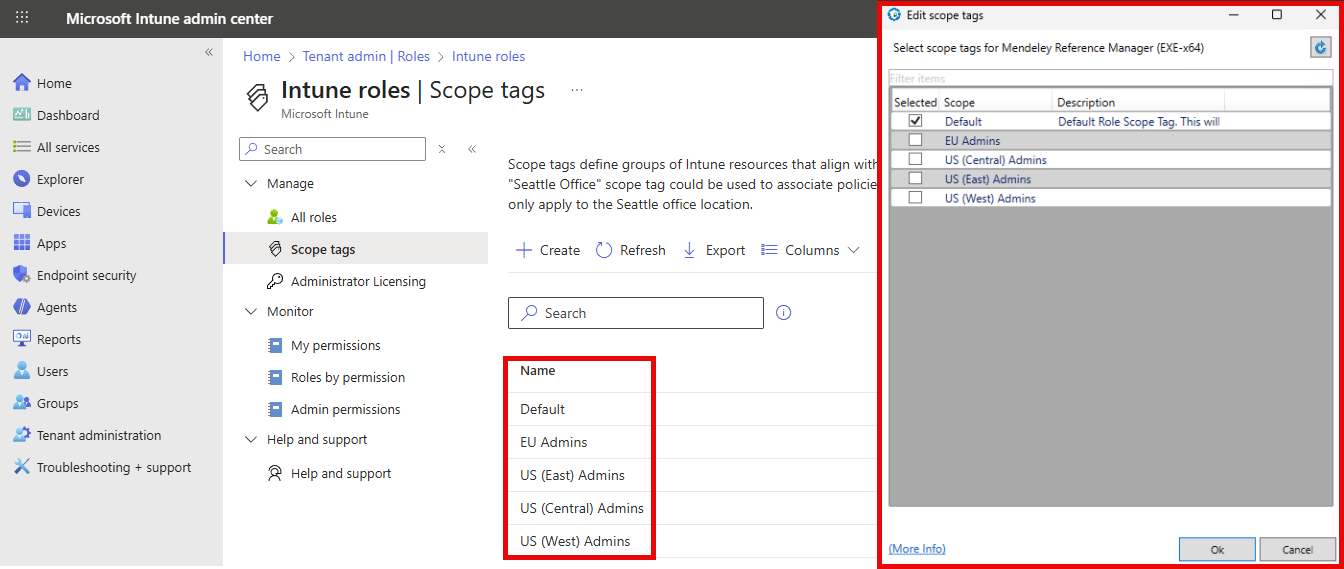Check the EU Admins scope checkbox
This screenshot has width=1344, height=569.
click(x=915, y=140)
